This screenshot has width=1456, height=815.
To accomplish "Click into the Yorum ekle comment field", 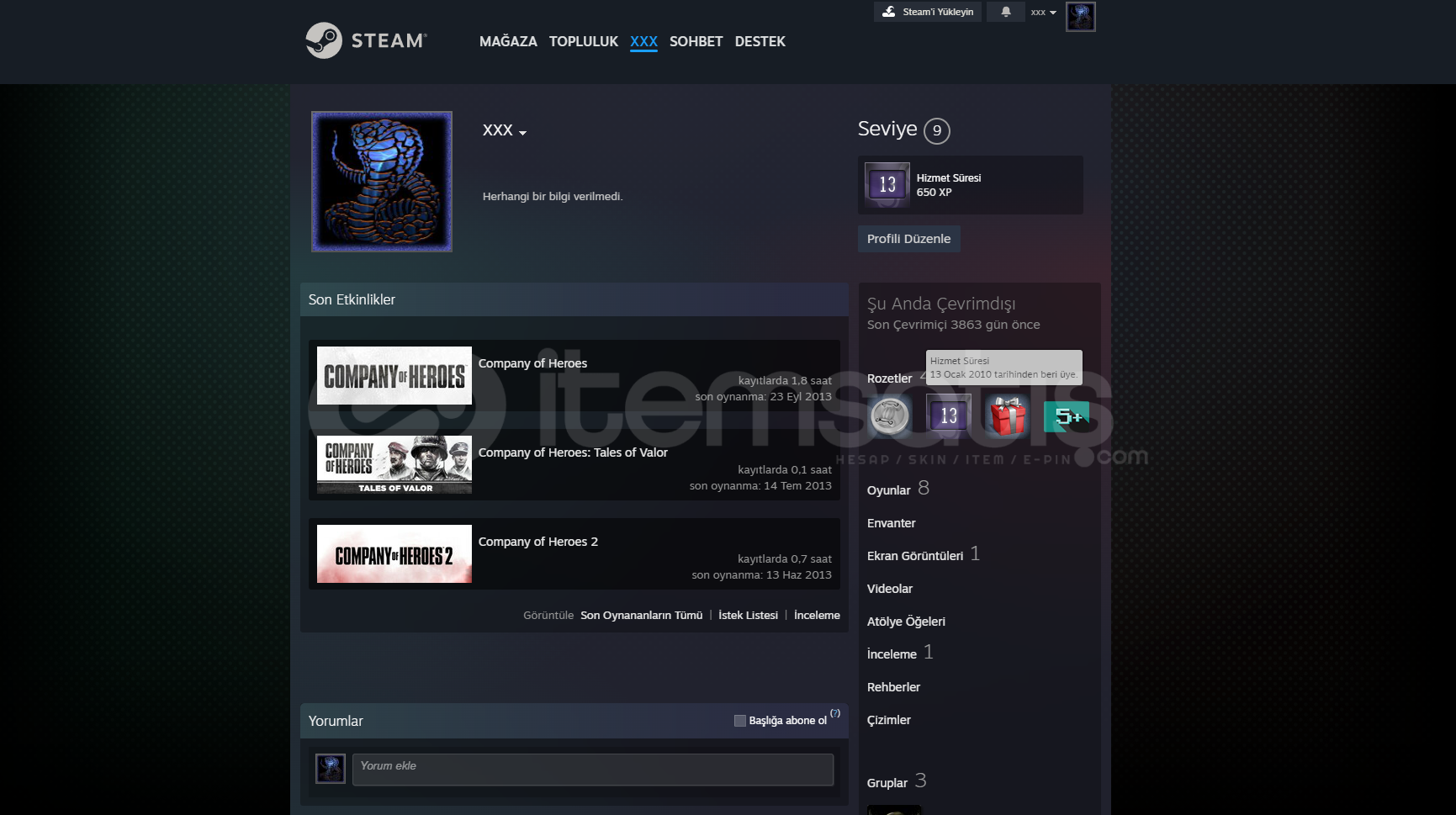I will click(x=593, y=770).
